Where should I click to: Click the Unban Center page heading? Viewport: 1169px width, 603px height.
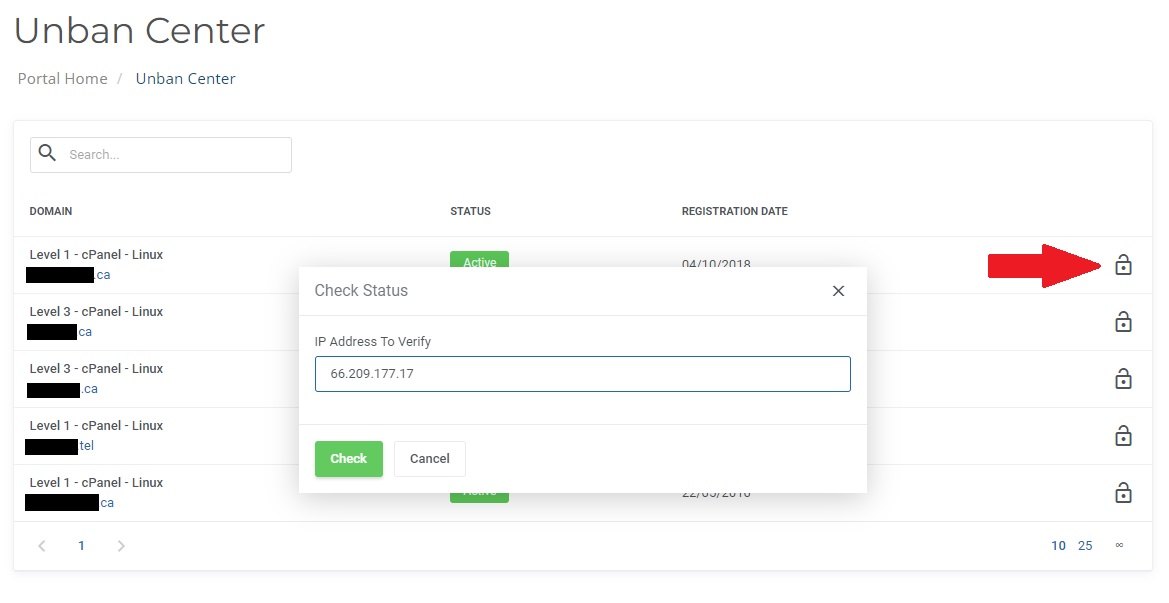click(139, 31)
